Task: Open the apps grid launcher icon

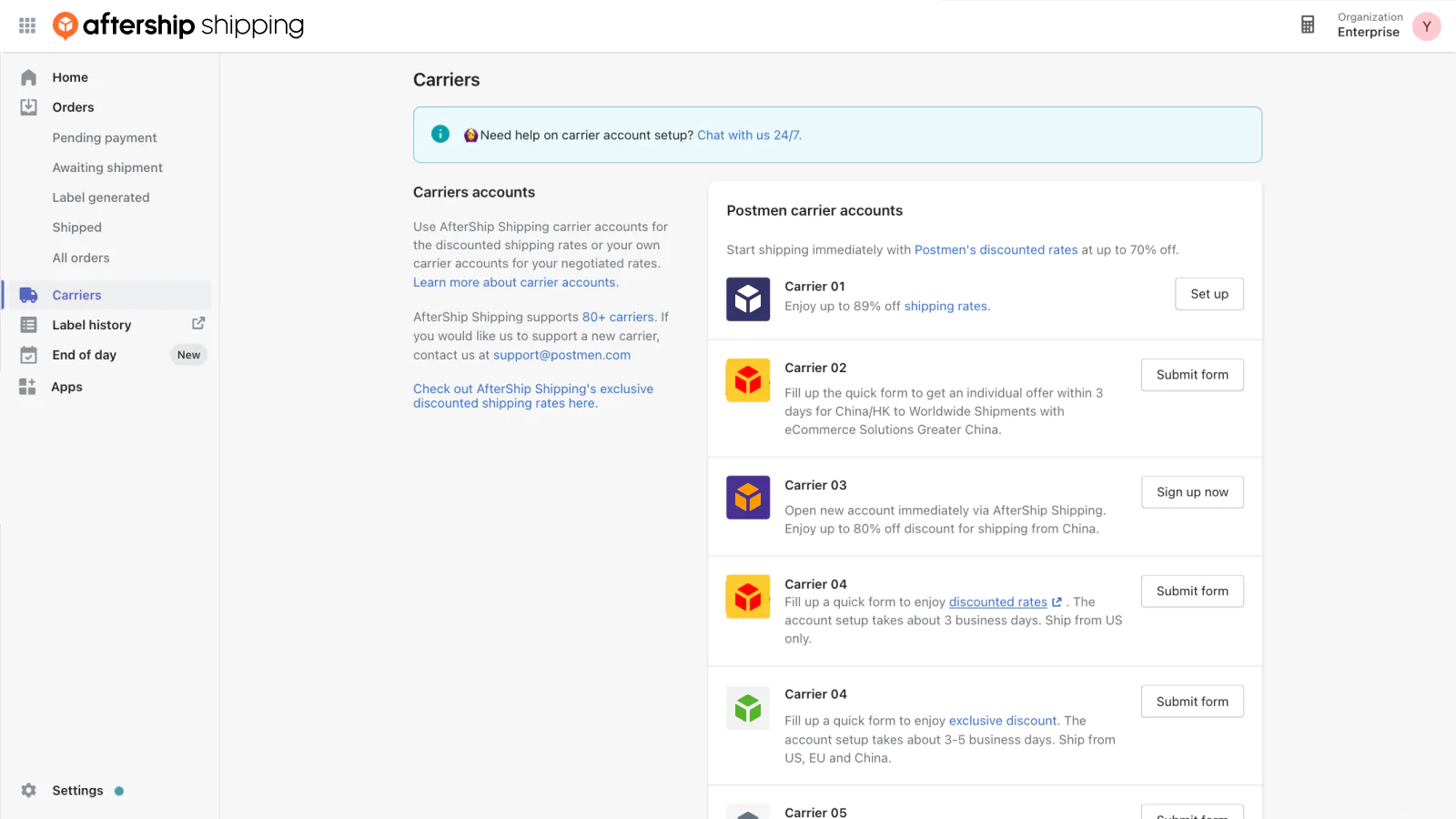Action: pos(27,25)
